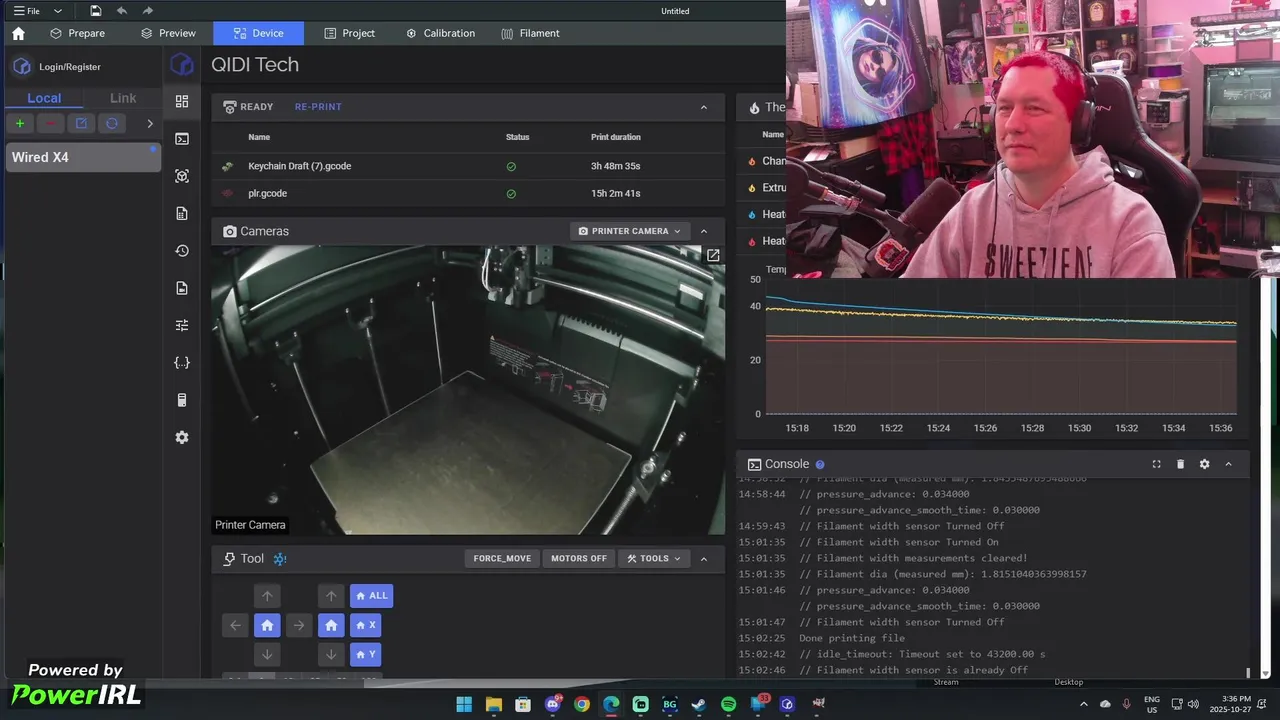The height and width of the screenshot is (720, 1280).
Task: Click the MOTORS OFF button
Action: (579, 559)
